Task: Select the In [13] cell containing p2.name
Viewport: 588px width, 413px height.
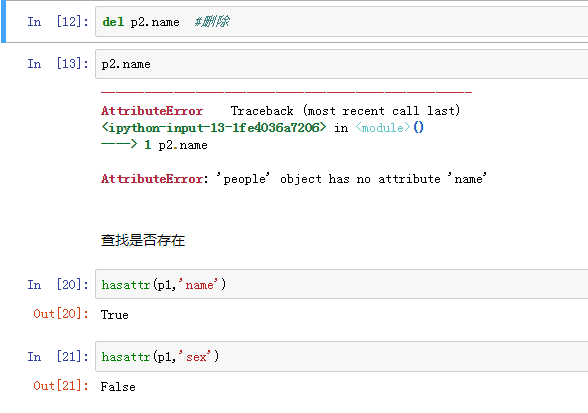Action: [342, 64]
